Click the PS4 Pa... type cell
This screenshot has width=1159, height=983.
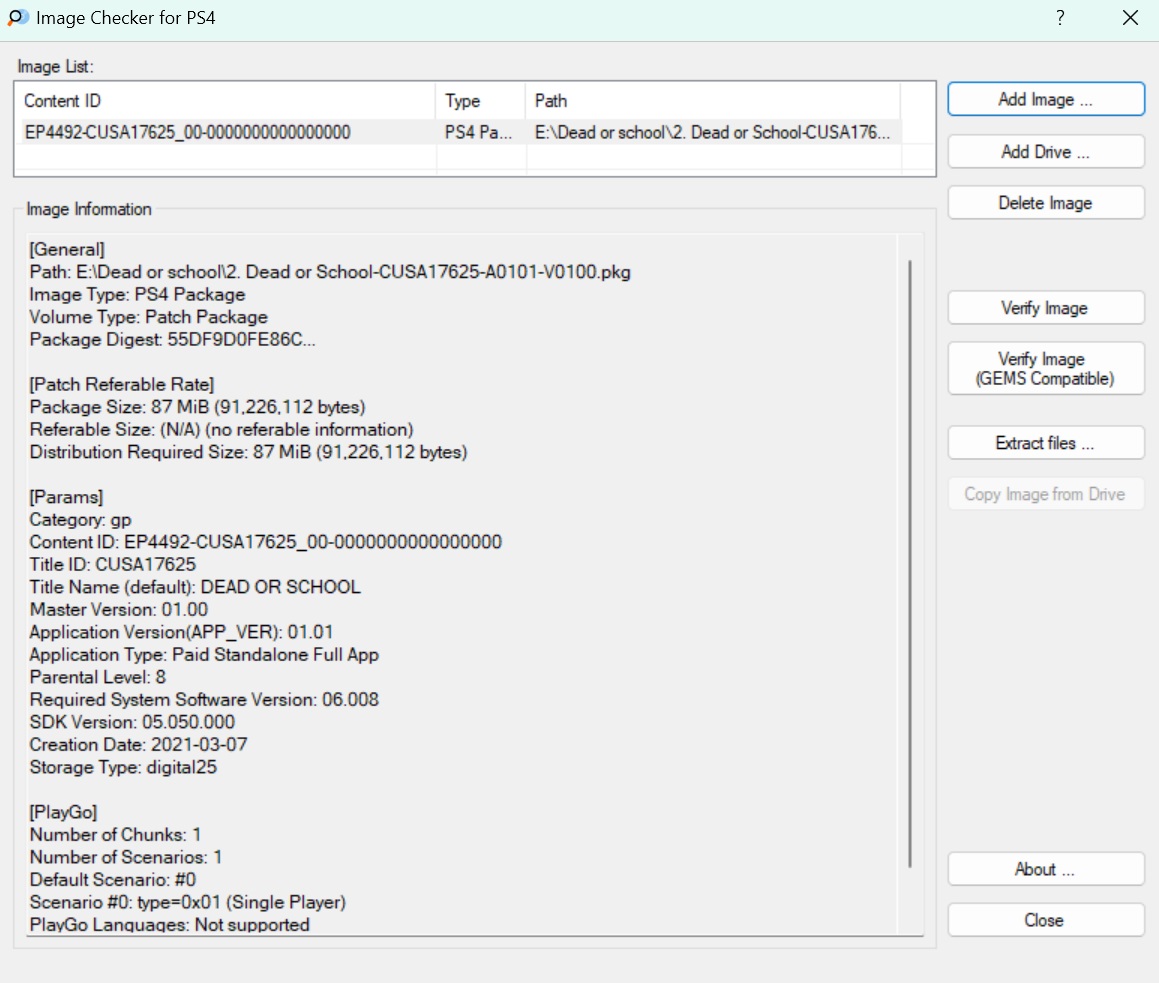(x=480, y=132)
